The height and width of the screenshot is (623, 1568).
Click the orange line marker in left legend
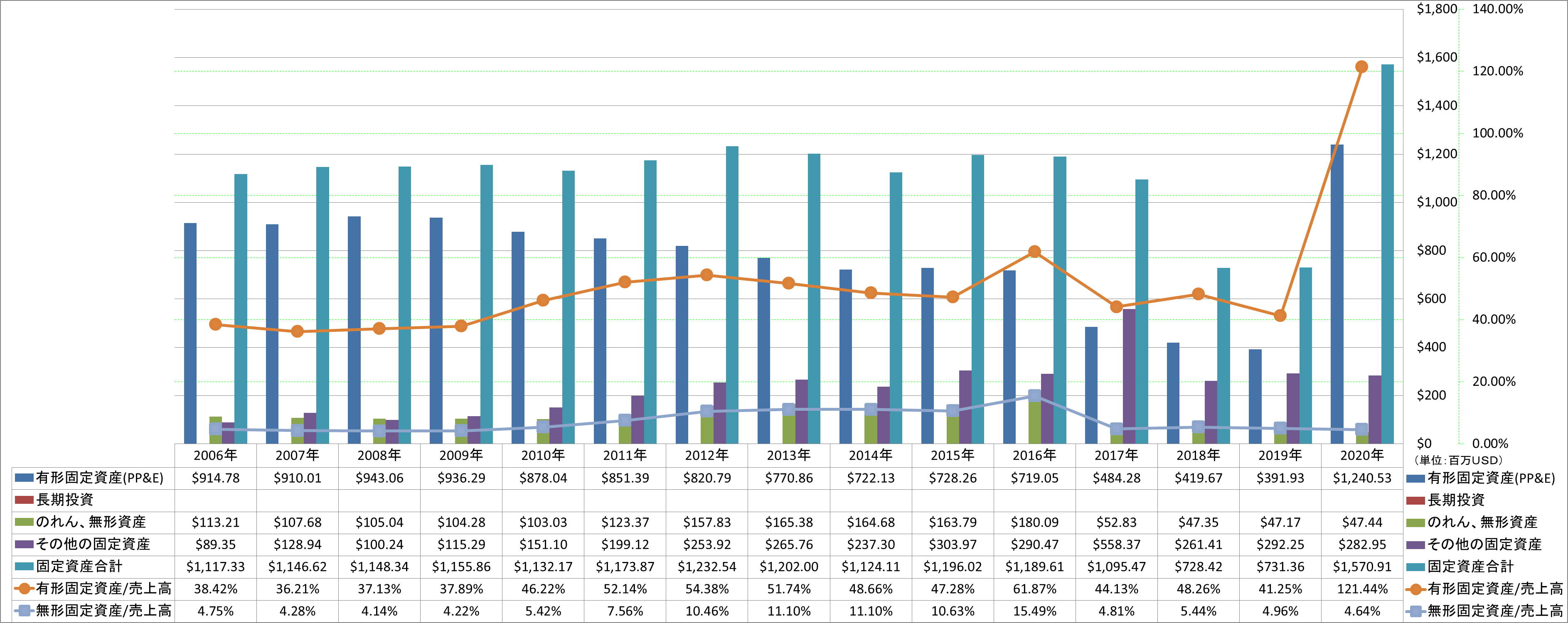click(x=24, y=589)
